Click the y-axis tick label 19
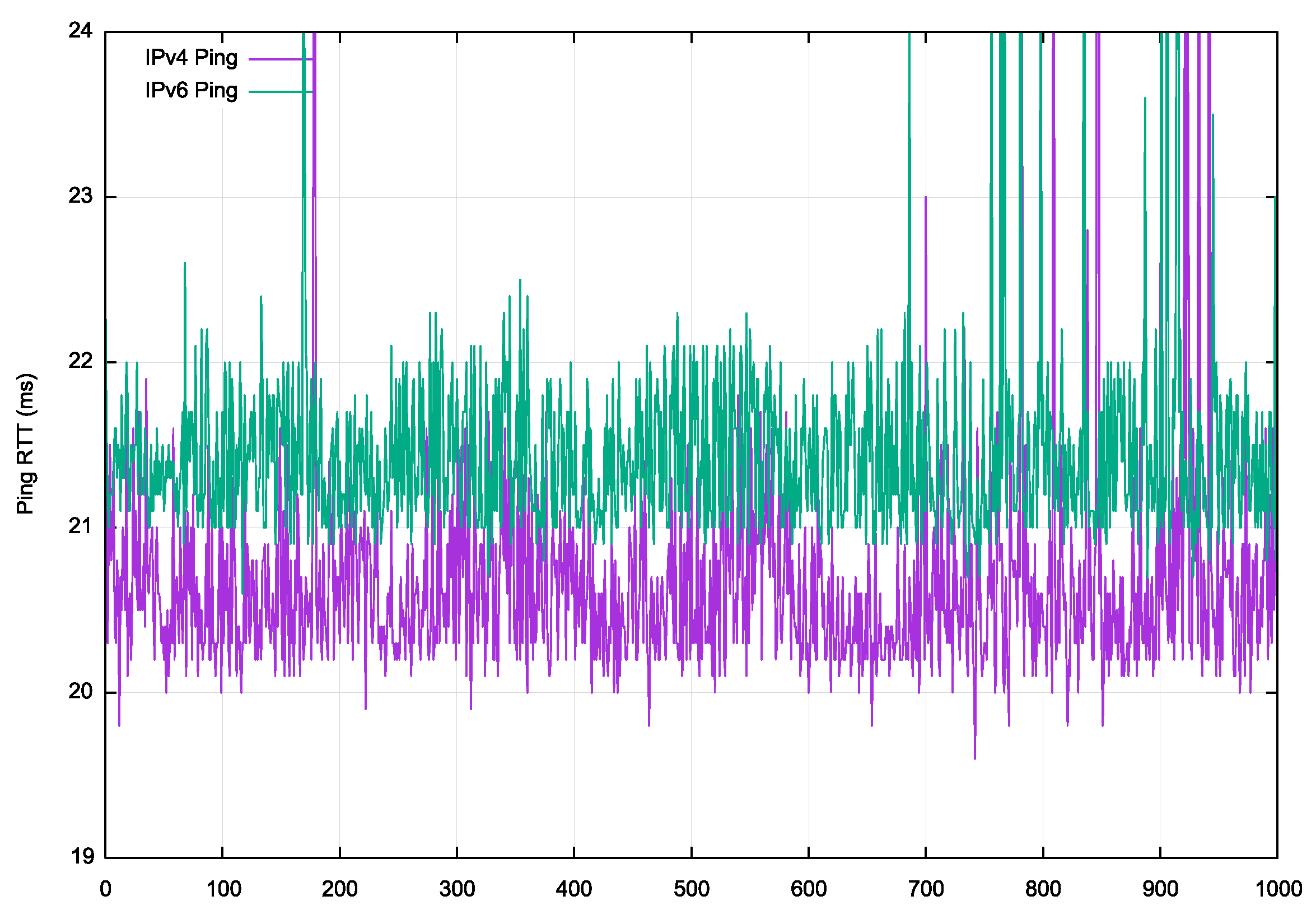1316x924 pixels. [82, 856]
